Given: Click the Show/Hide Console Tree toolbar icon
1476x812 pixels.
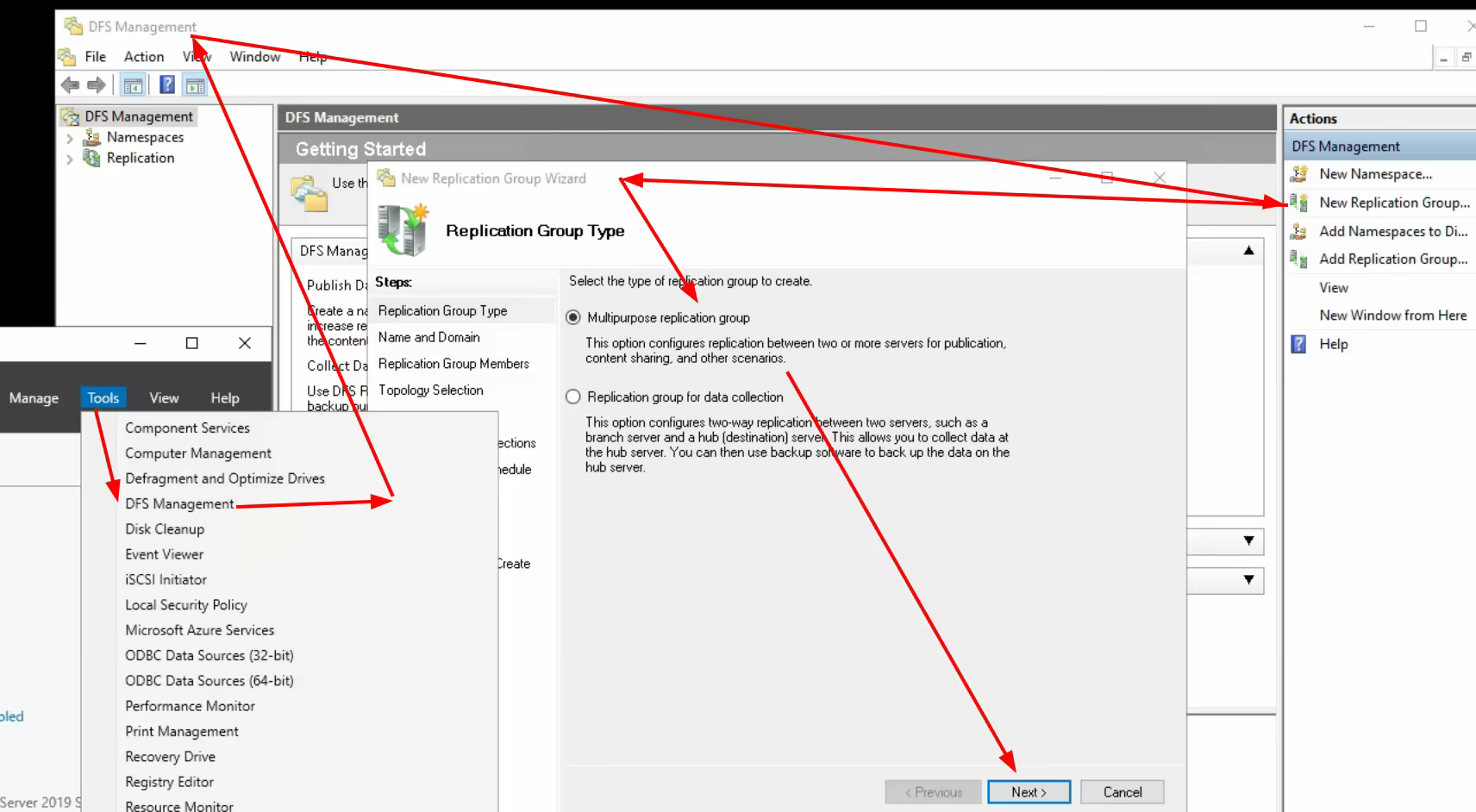Looking at the screenshot, I should click(x=133, y=84).
